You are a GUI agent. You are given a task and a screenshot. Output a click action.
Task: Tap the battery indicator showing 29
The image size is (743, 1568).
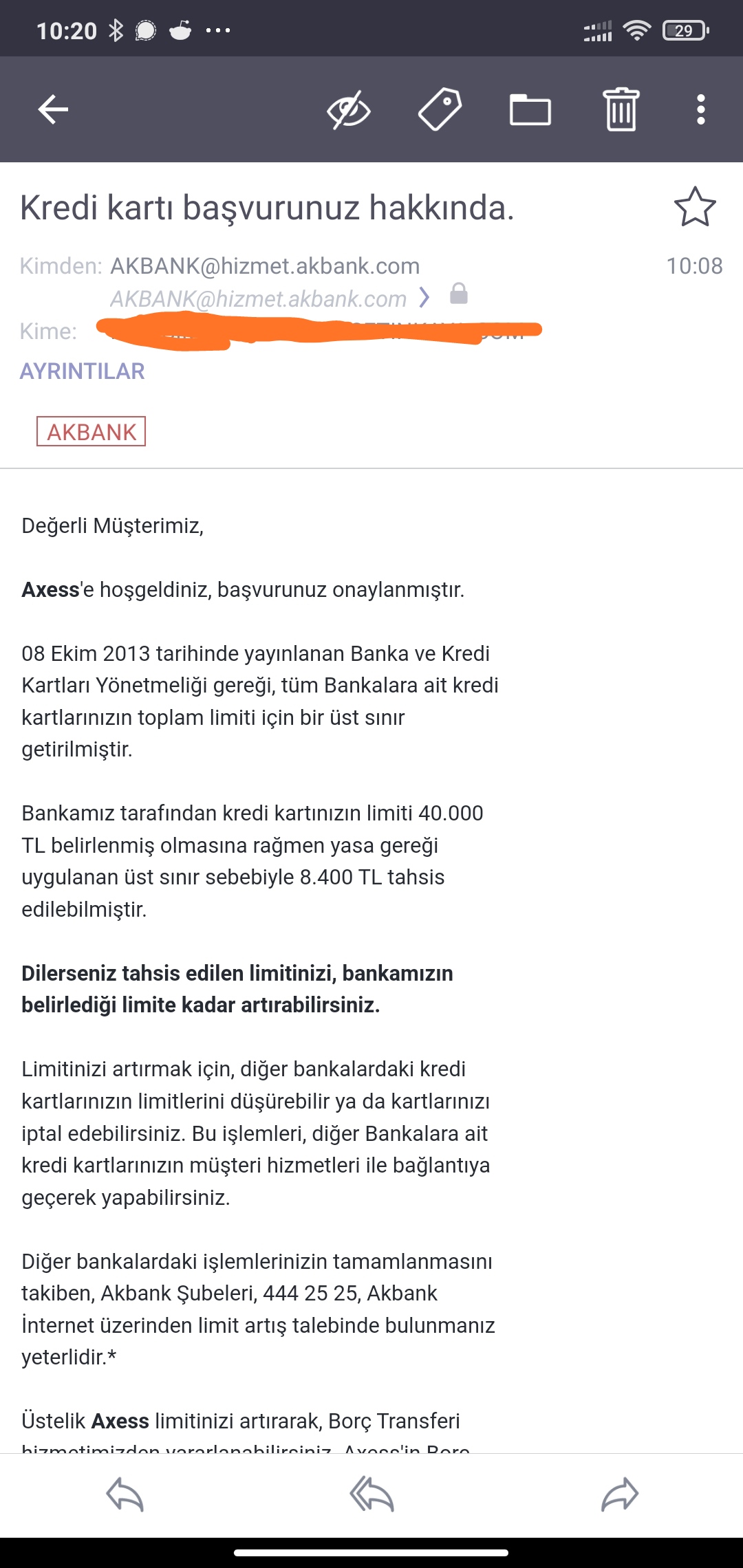click(x=685, y=30)
